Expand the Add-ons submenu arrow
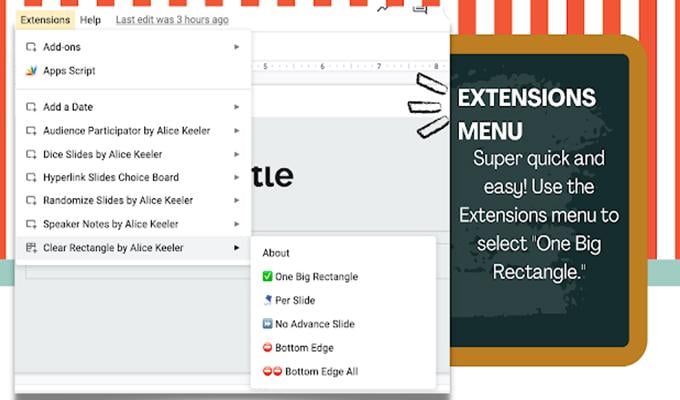 (237, 47)
